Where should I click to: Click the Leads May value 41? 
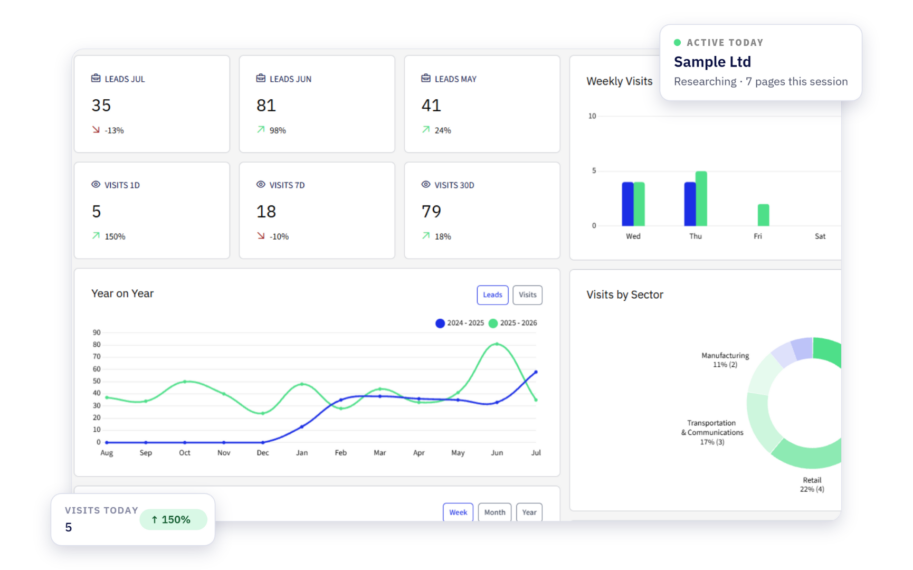click(431, 105)
